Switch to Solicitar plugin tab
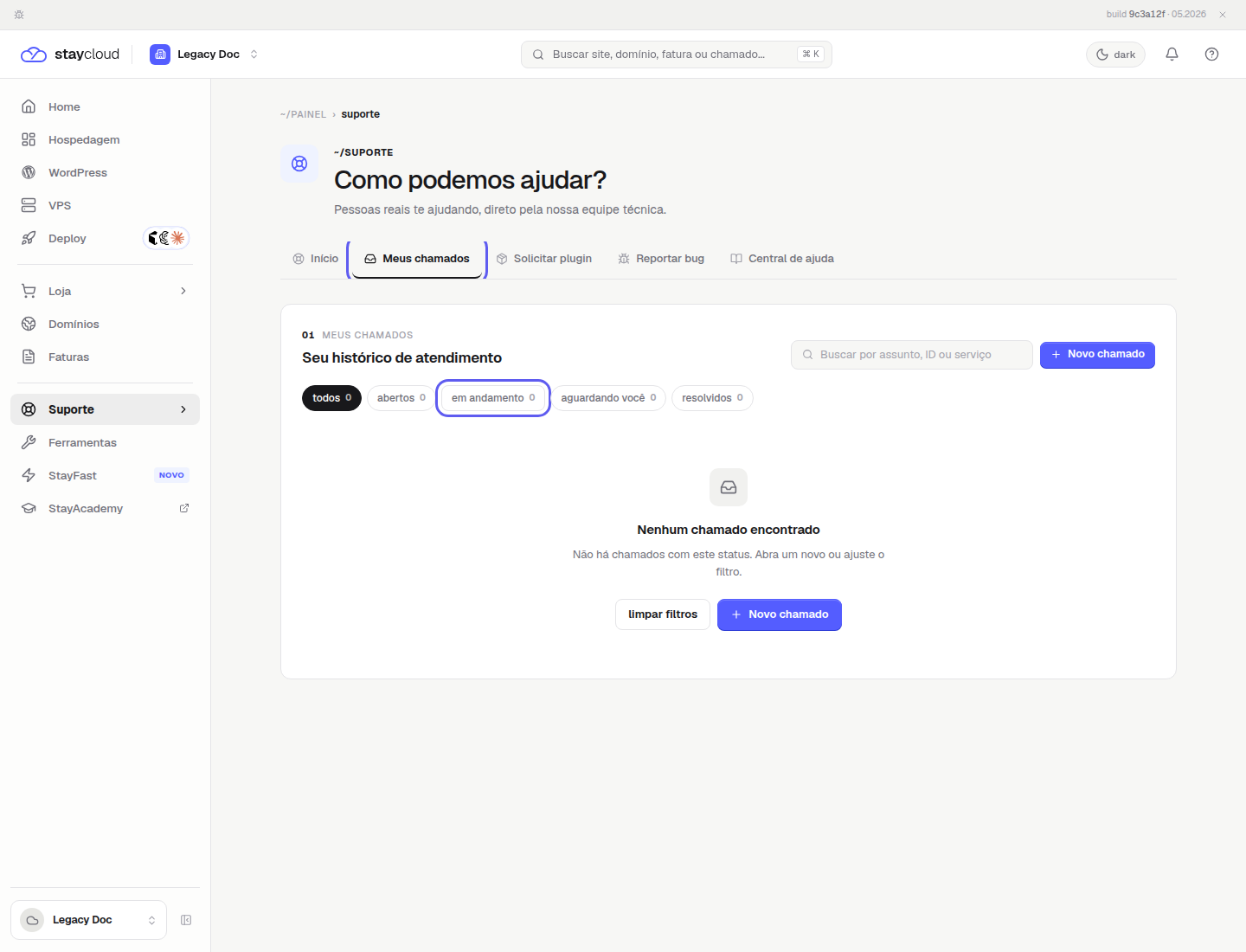This screenshot has width=1246, height=952. pos(544,259)
